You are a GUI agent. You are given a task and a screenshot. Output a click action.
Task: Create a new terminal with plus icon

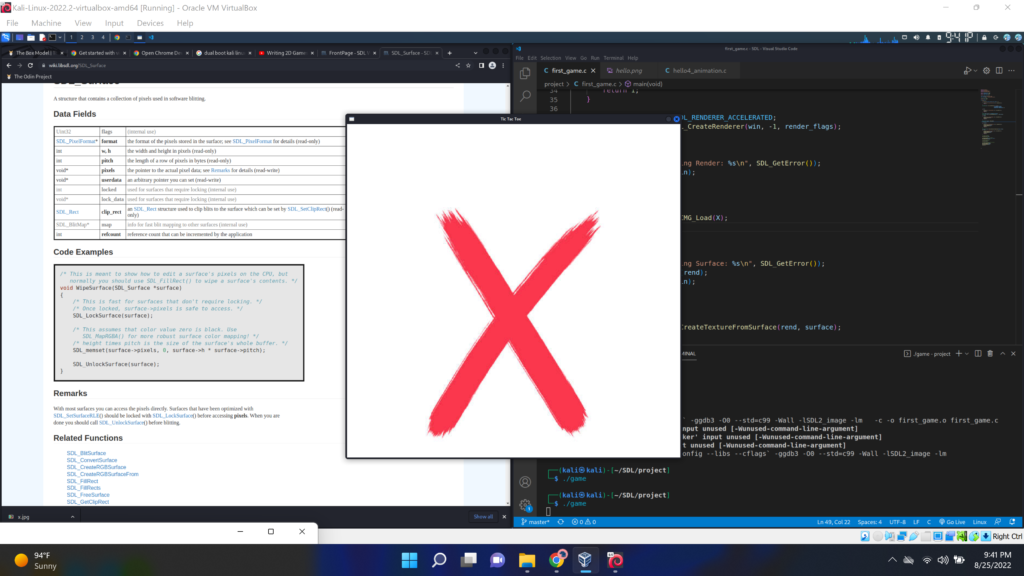(959, 353)
